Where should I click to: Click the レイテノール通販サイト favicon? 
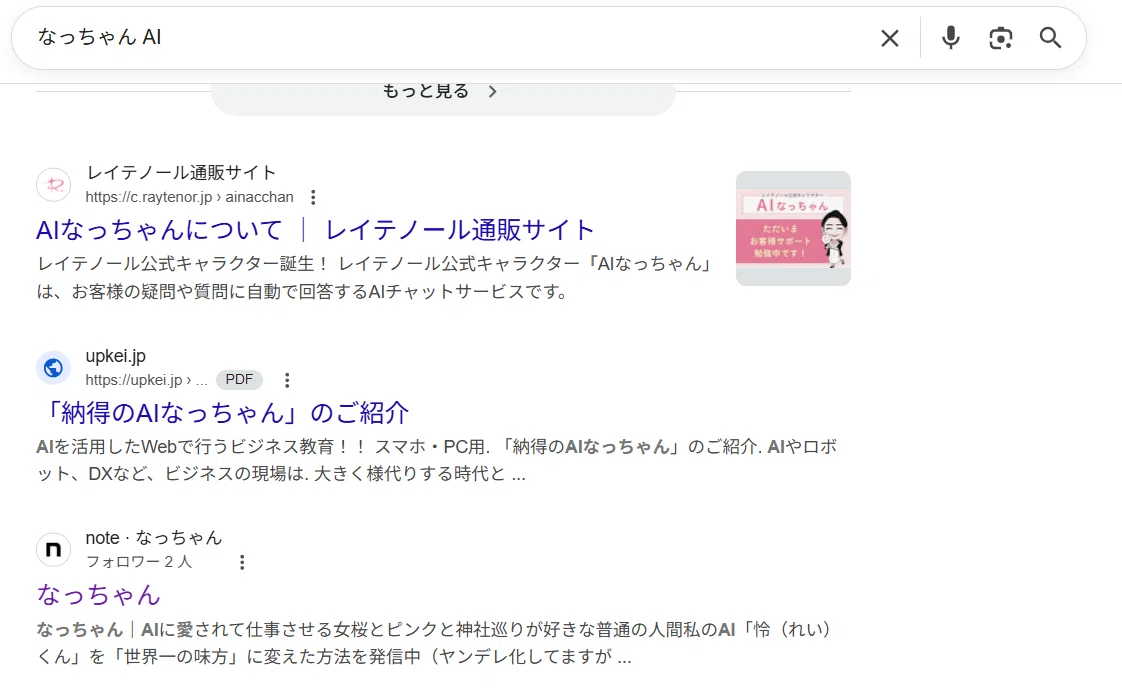click(x=54, y=185)
